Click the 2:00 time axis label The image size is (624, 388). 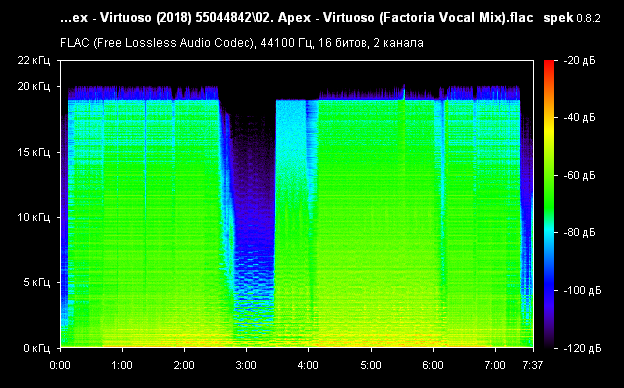[x=184, y=365]
